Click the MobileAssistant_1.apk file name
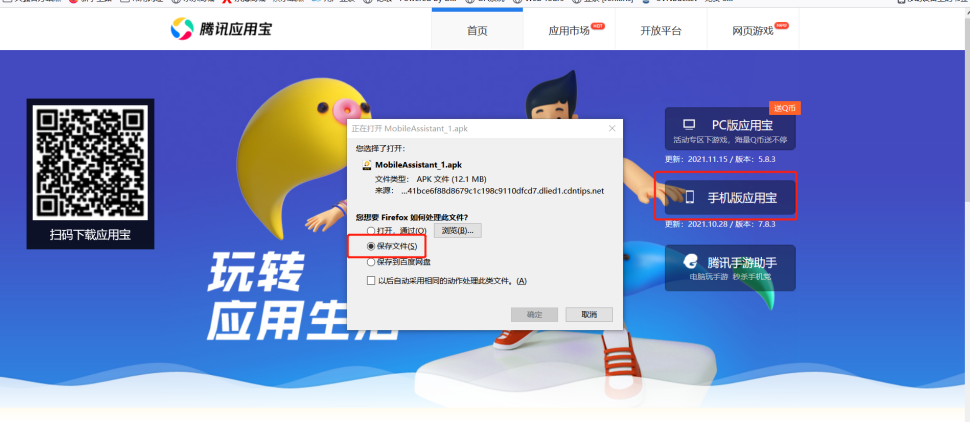 pyautogui.click(x=418, y=165)
